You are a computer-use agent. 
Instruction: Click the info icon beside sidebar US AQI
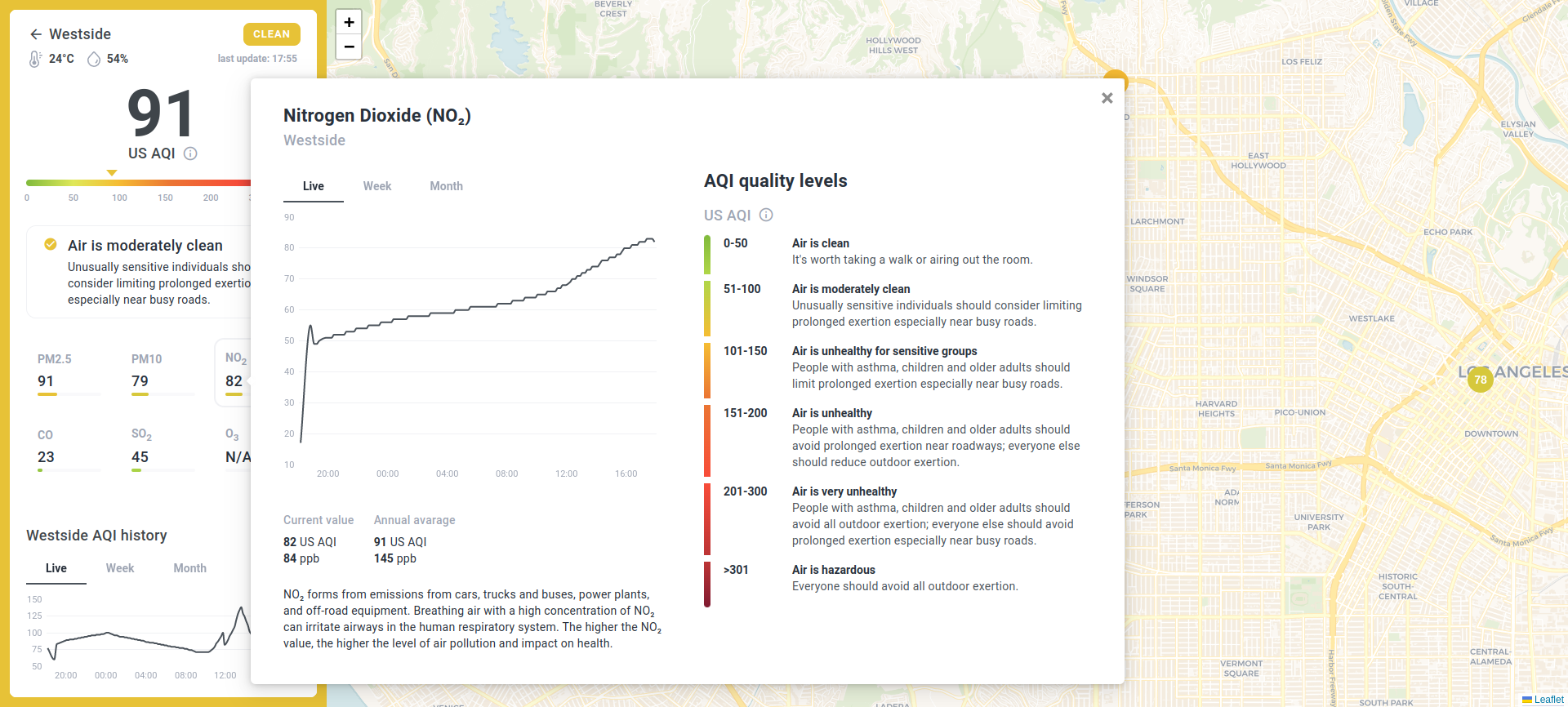[190, 153]
